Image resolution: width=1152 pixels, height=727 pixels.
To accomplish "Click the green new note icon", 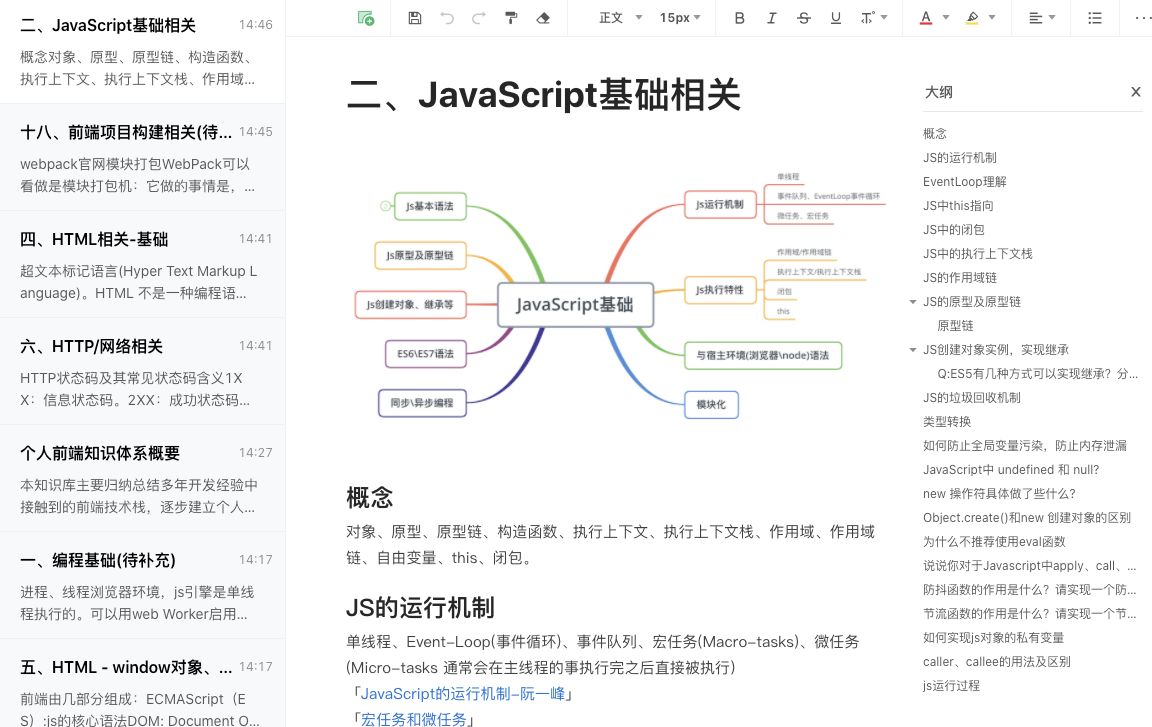I will [365, 18].
